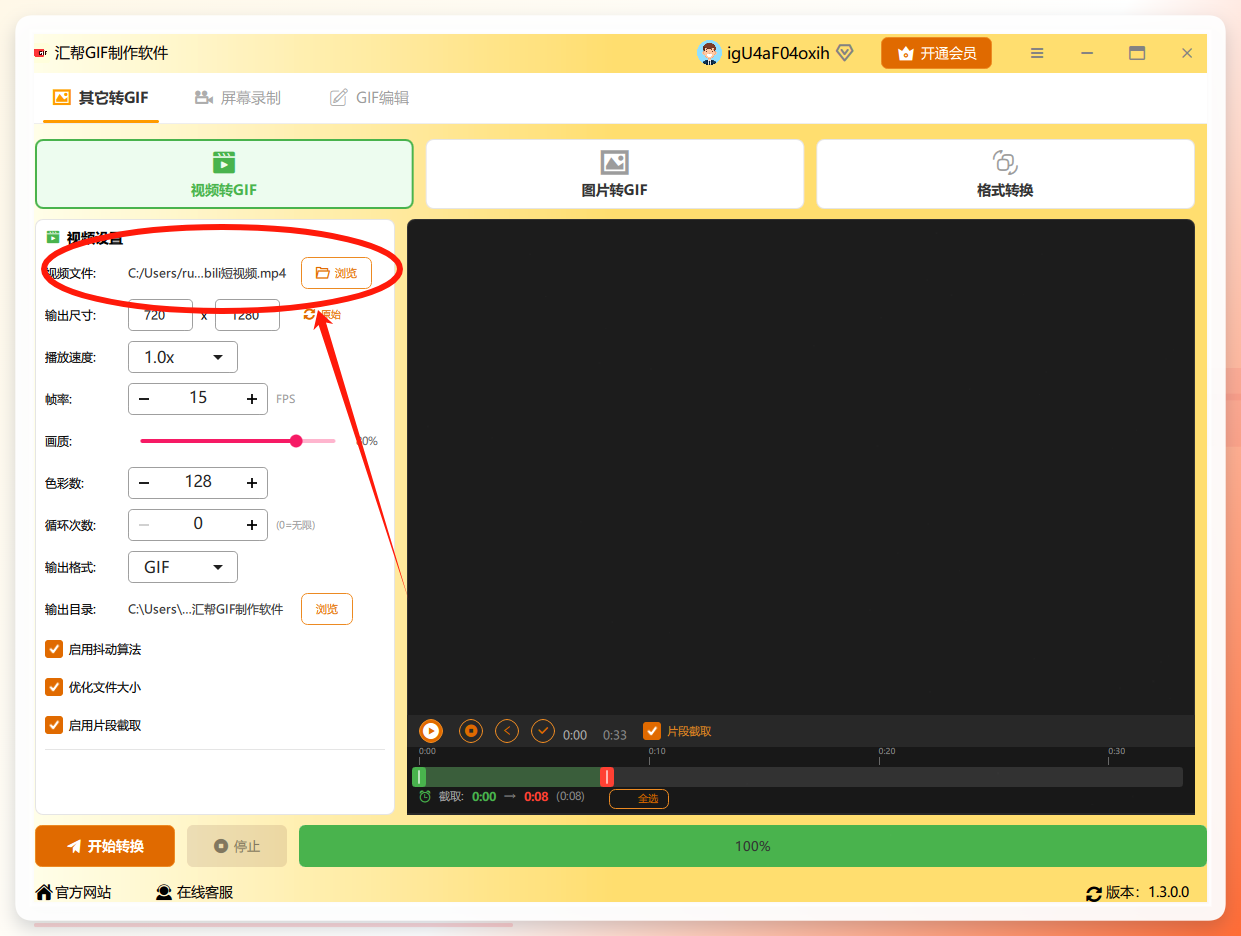Image resolution: width=1241 pixels, height=936 pixels.
Task: Click the left-arrow circle icon in player bar
Action: tap(507, 731)
